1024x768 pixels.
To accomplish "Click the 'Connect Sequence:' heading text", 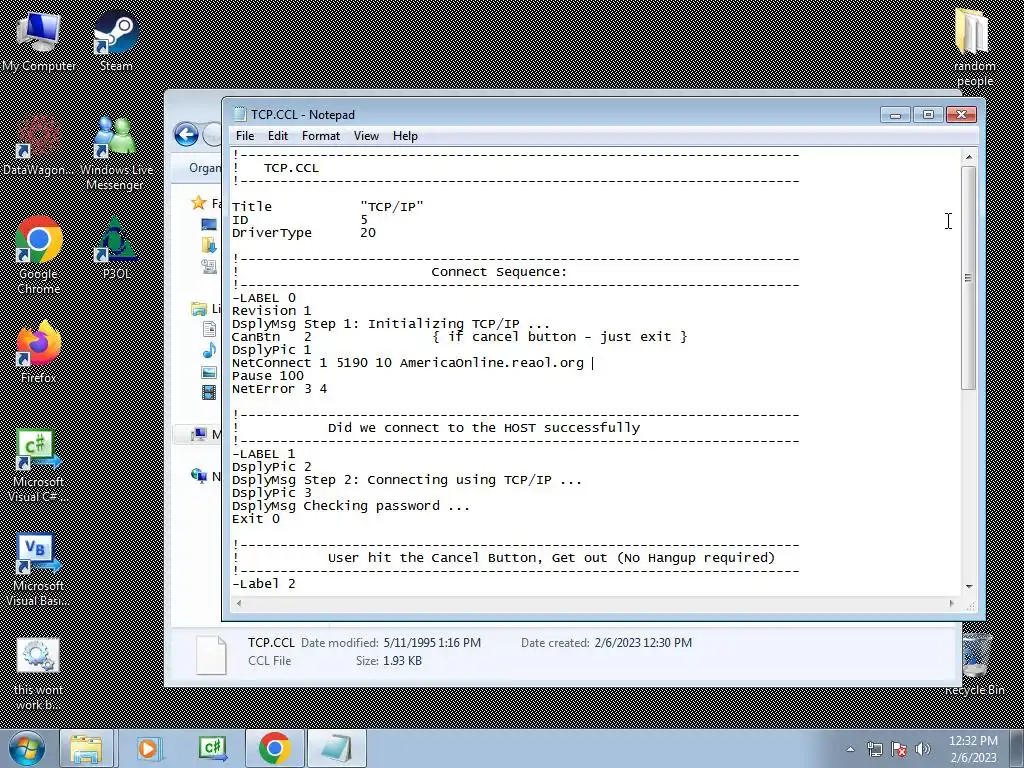I will [x=499, y=272].
